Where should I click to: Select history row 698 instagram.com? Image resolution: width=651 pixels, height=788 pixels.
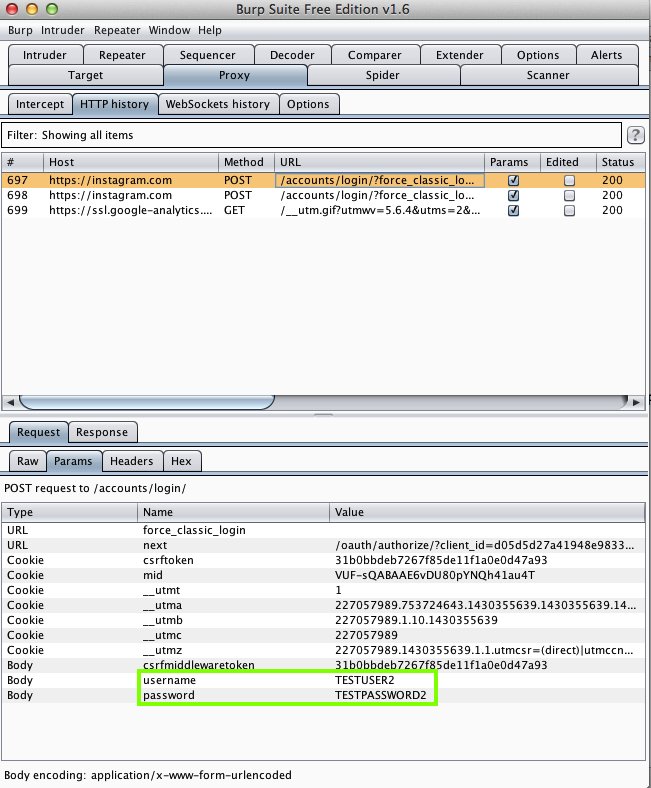pos(323,195)
